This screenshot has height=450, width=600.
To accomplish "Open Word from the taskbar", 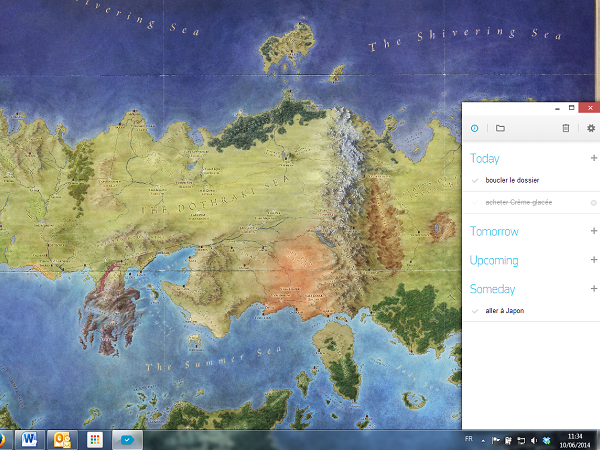I will (x=29, y=439).
